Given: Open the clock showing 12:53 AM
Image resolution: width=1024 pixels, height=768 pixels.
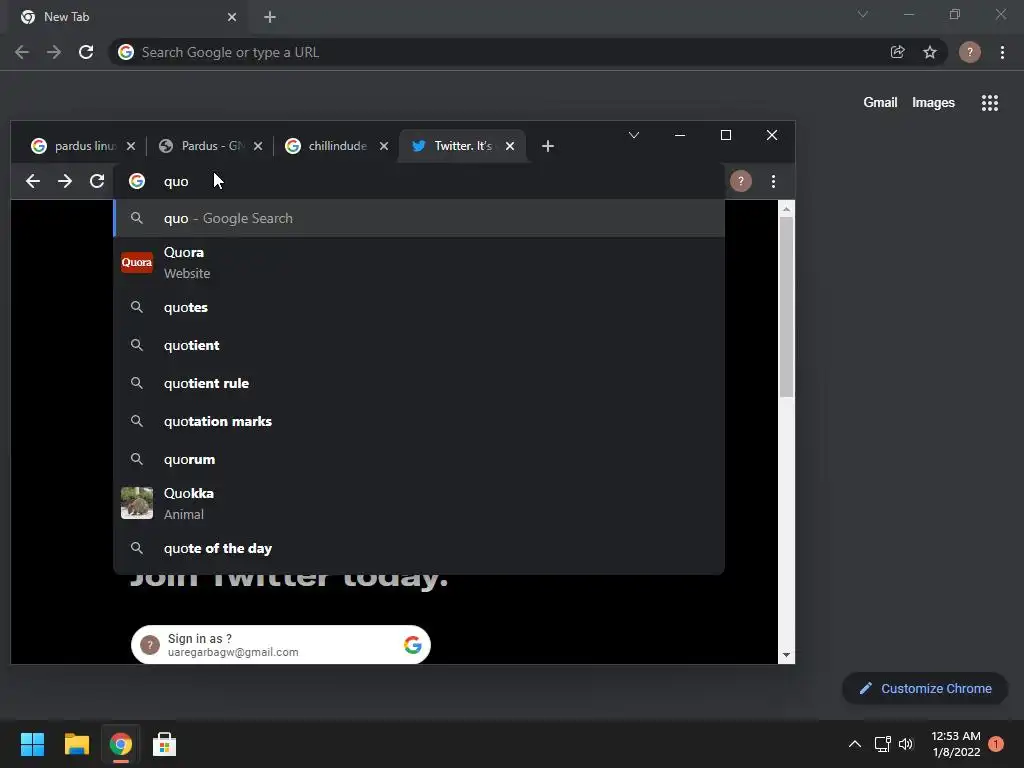Looking at the screenshot, I should click(x=956, y=744).
